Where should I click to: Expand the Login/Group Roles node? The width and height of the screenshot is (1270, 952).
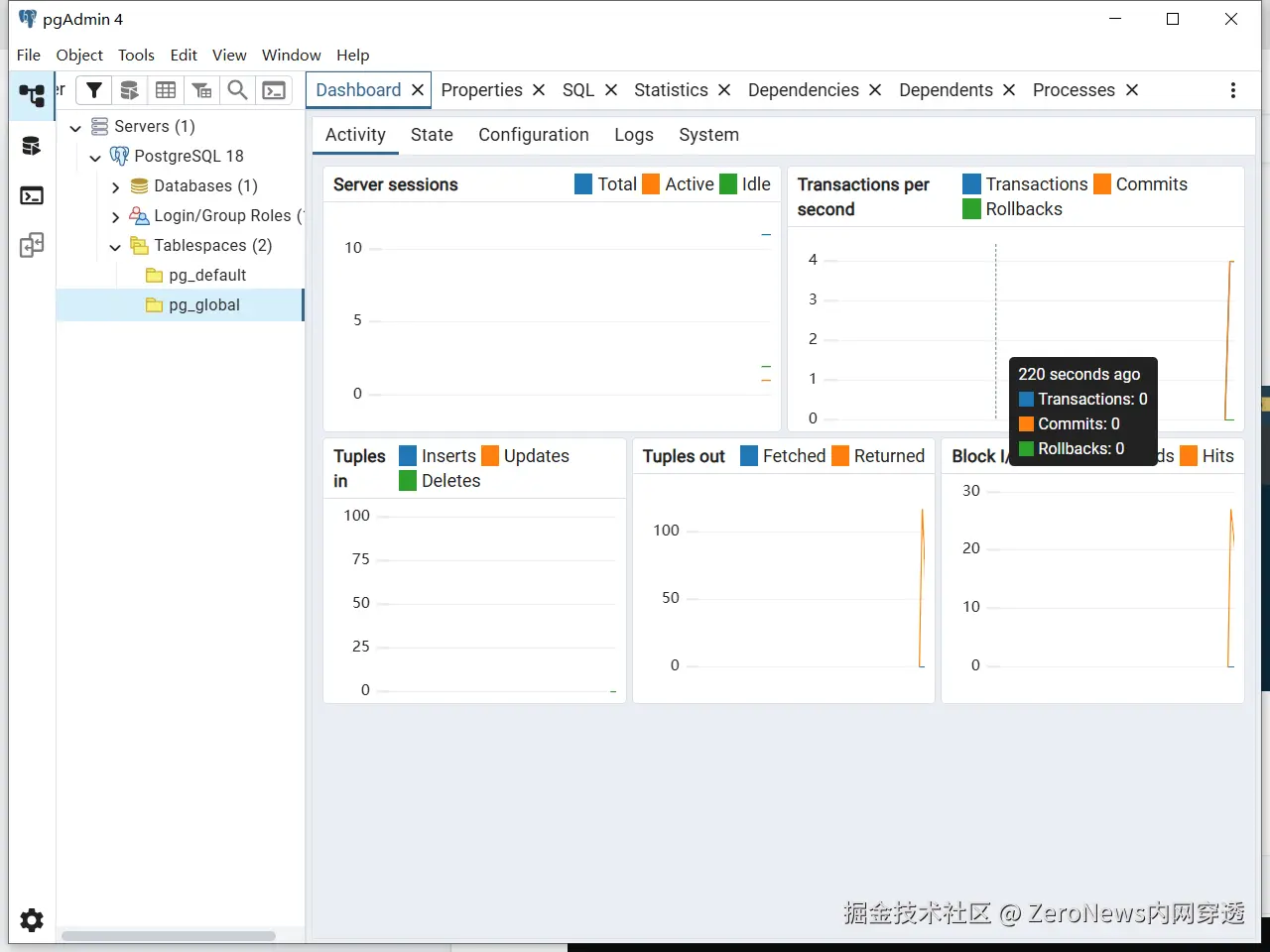(115, 216)
